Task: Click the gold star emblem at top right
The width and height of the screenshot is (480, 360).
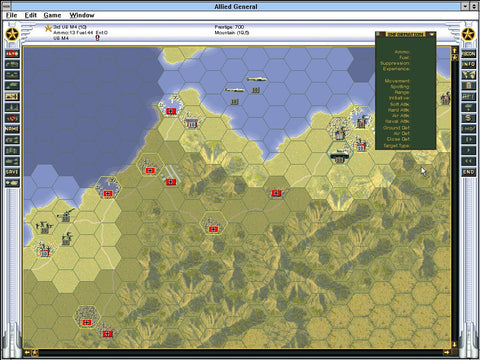Action: [468, 34]
